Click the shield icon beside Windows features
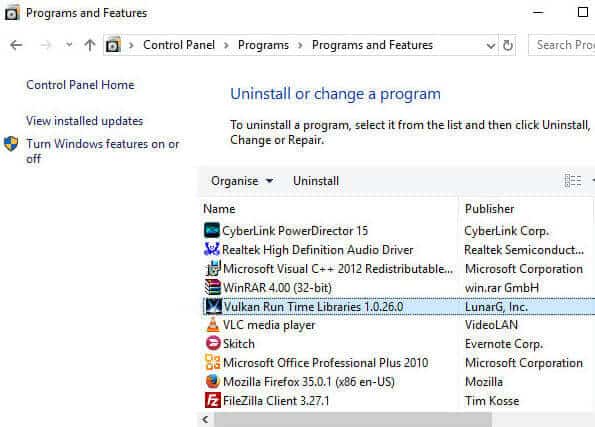The height and width of the screenshot is (427, 595). tap(11, 144)
